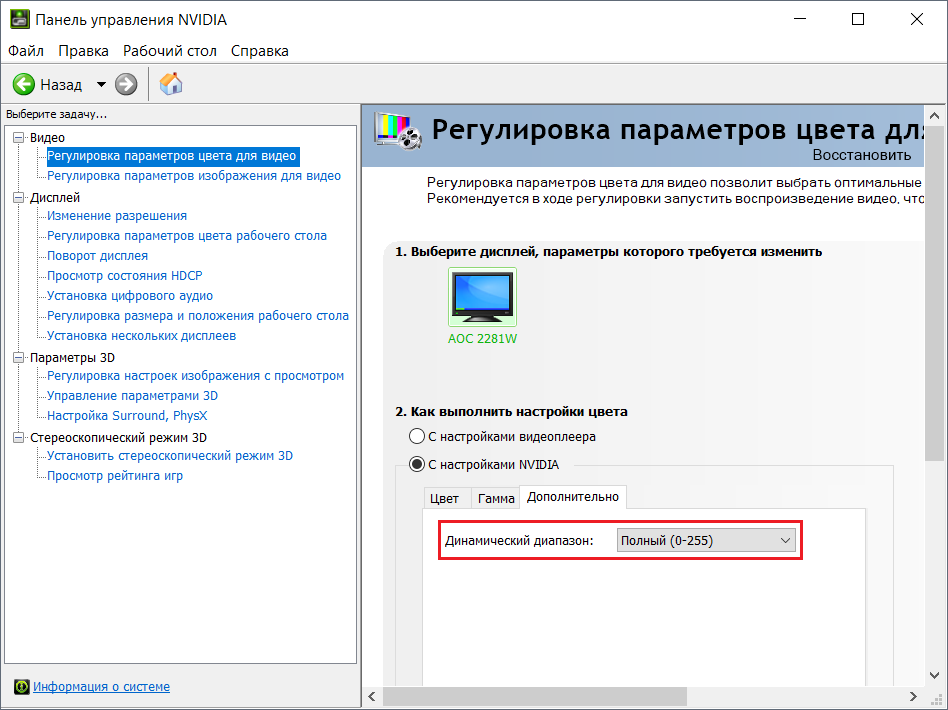Open 'Регулировка размера и положения рабочего стола'
948x710 pixels.
click(x=198, y=315)
